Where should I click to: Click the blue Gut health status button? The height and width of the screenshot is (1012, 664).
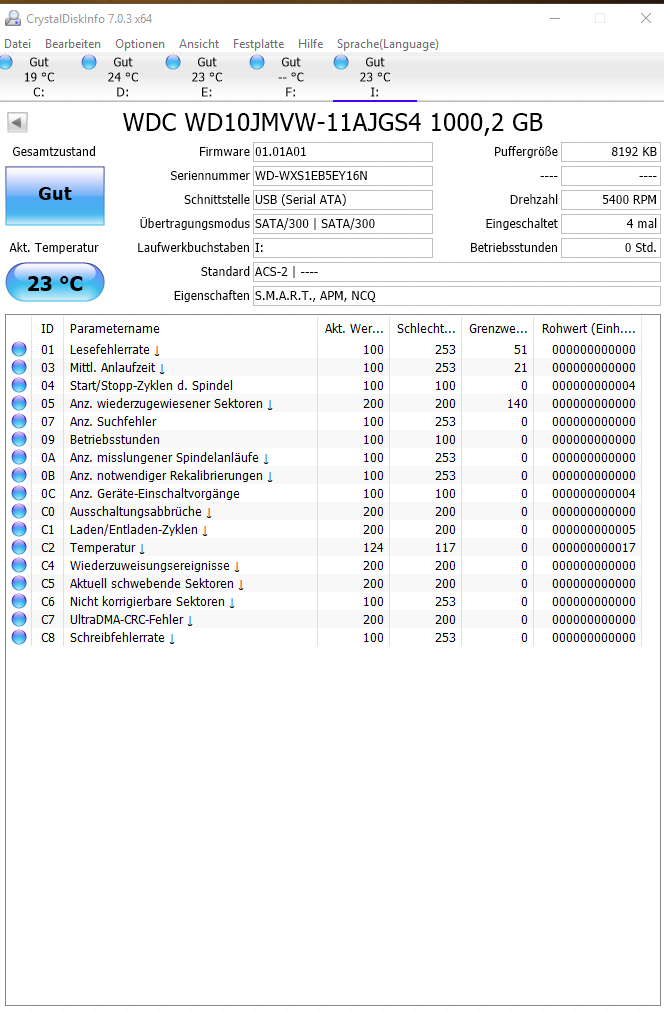pos(55,196)
